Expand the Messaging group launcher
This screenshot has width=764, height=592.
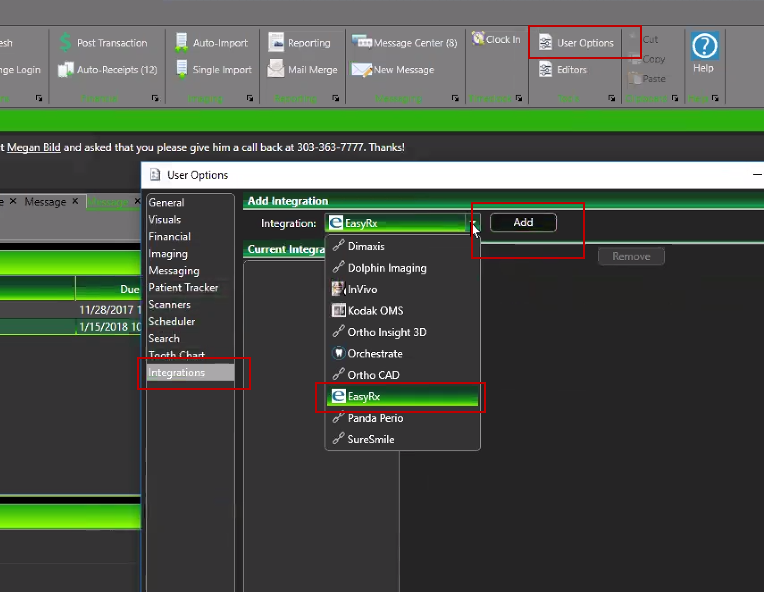tap(455, 98)
